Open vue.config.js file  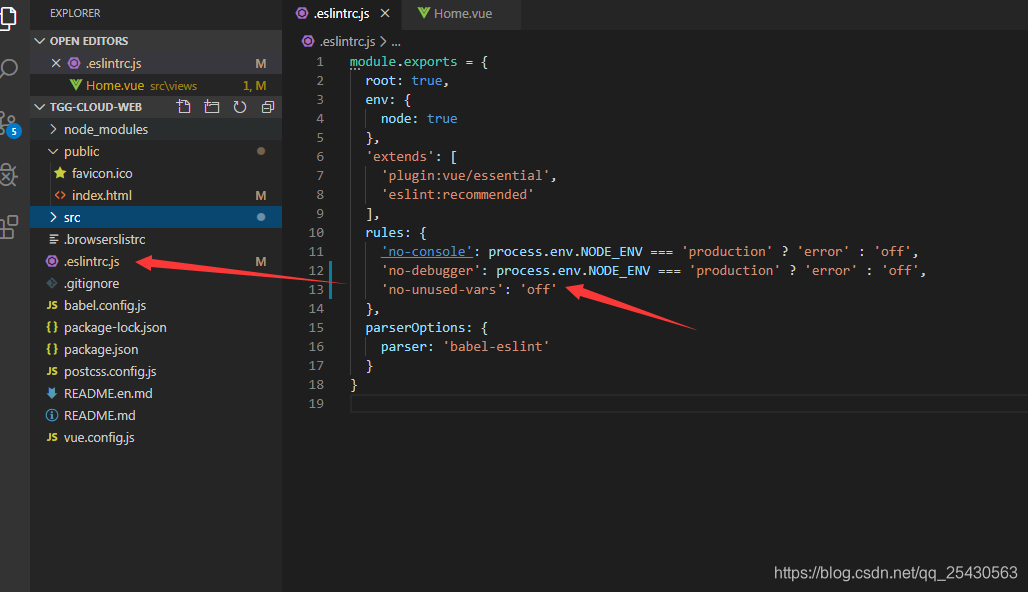(x=156, y=437)
